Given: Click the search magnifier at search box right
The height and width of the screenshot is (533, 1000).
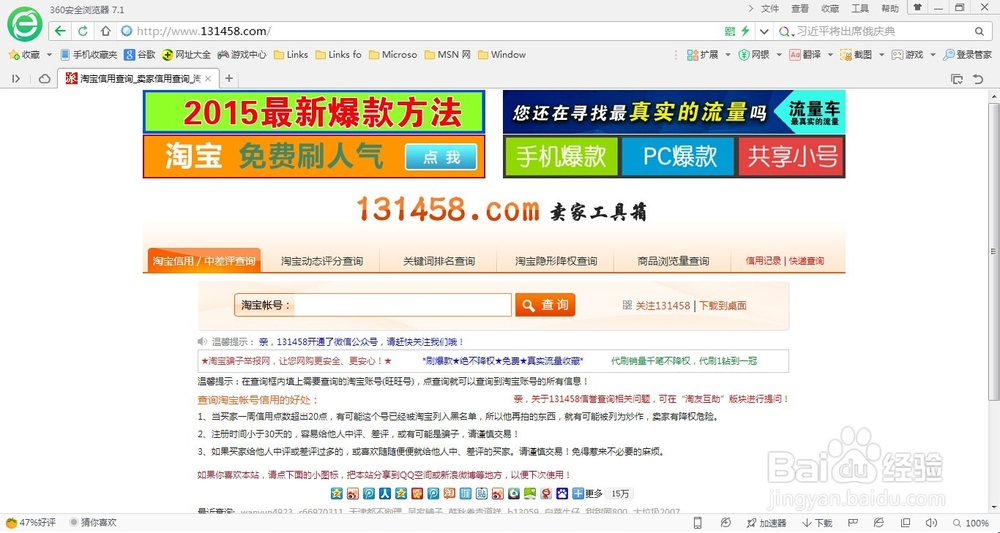Looking at the screenshot, I should 980,31.
